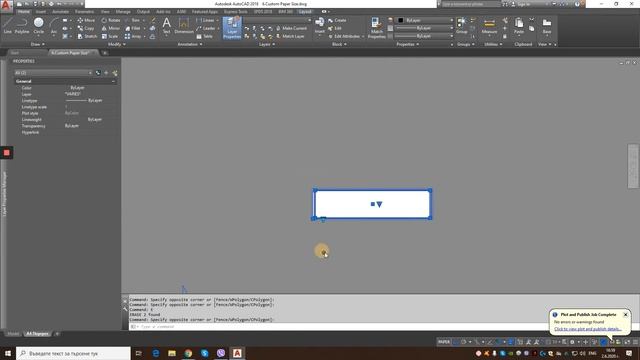Open Viber from the taskbar
This screenshot has width=640, height=360.
click(x=221, y=353)
